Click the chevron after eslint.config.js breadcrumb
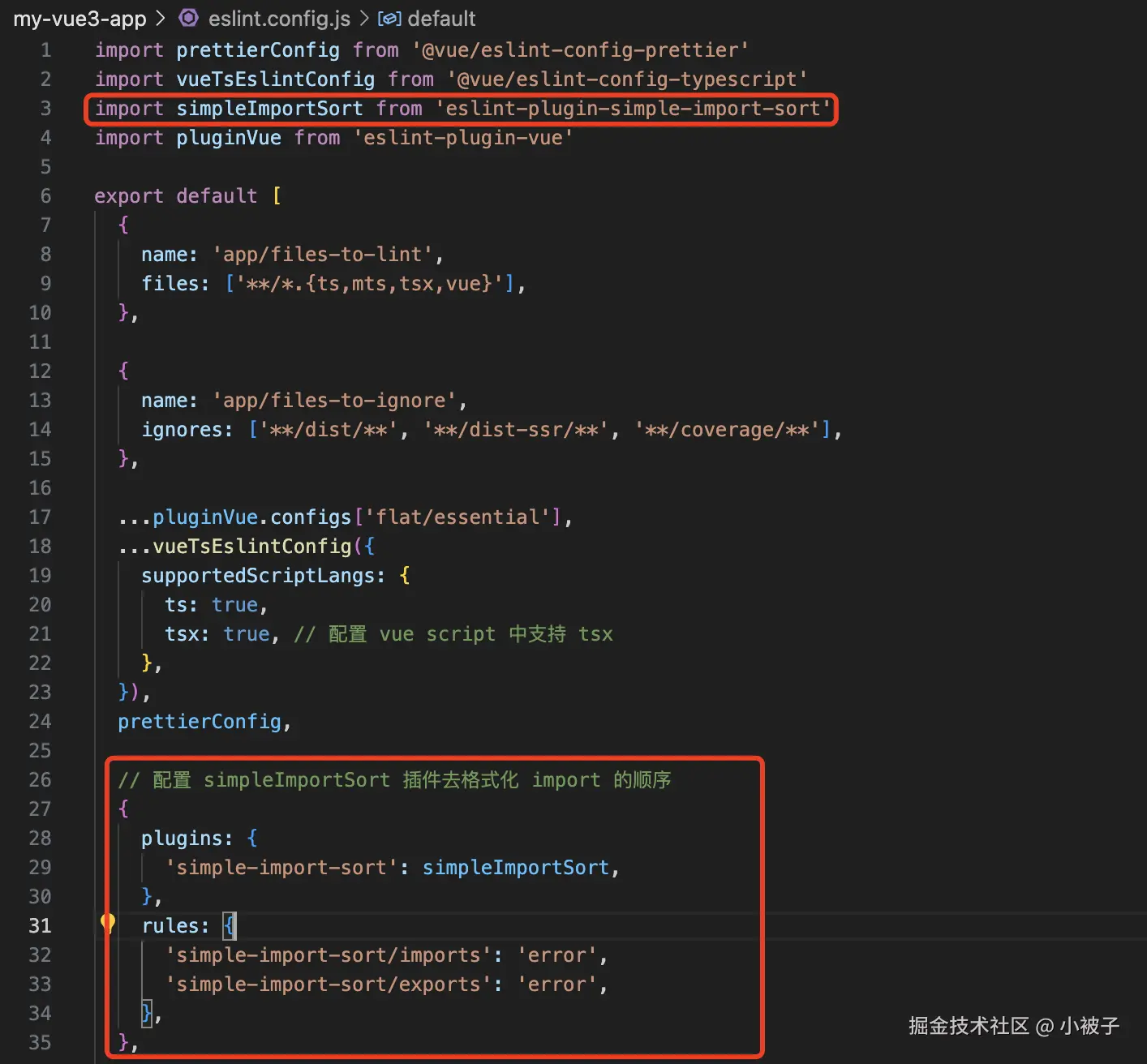The width and height of the screenshot is (1147, 1064). [x=364, y=19]
